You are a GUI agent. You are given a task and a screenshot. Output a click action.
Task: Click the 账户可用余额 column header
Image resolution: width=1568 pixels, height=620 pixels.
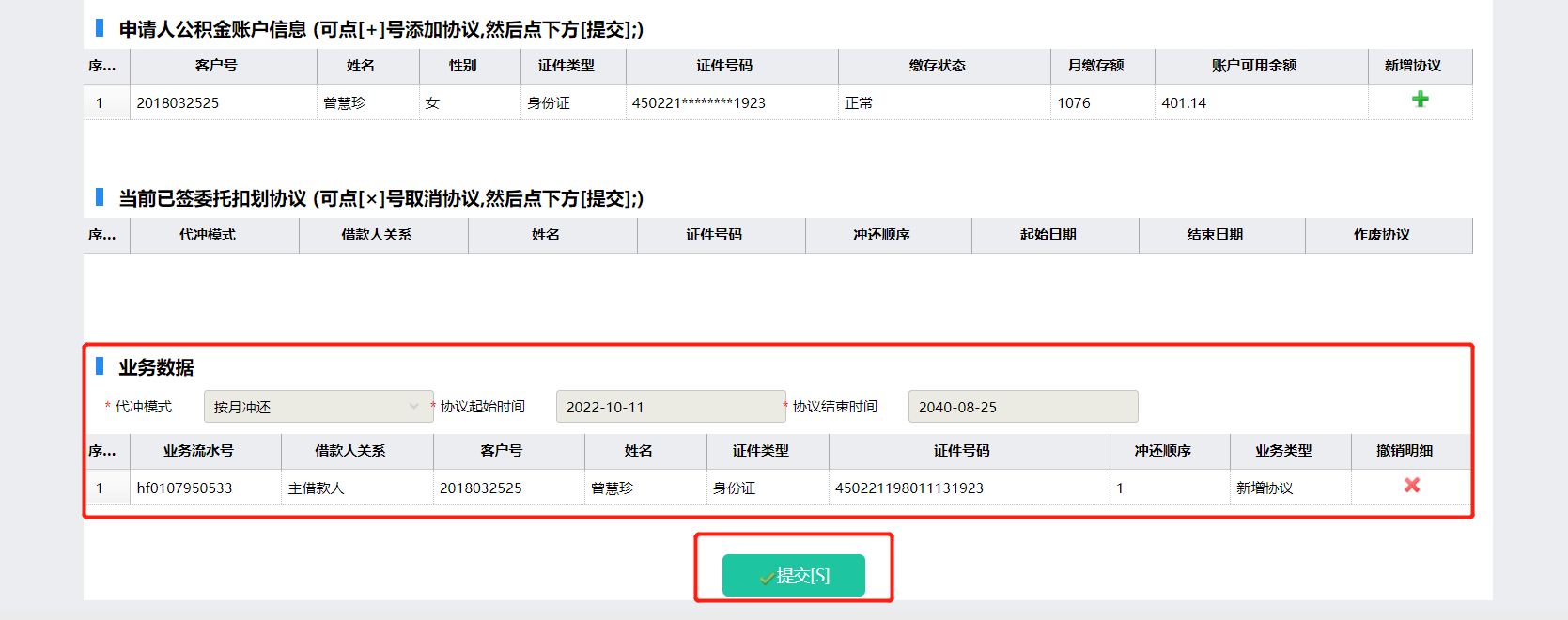tap(1253, 66)
